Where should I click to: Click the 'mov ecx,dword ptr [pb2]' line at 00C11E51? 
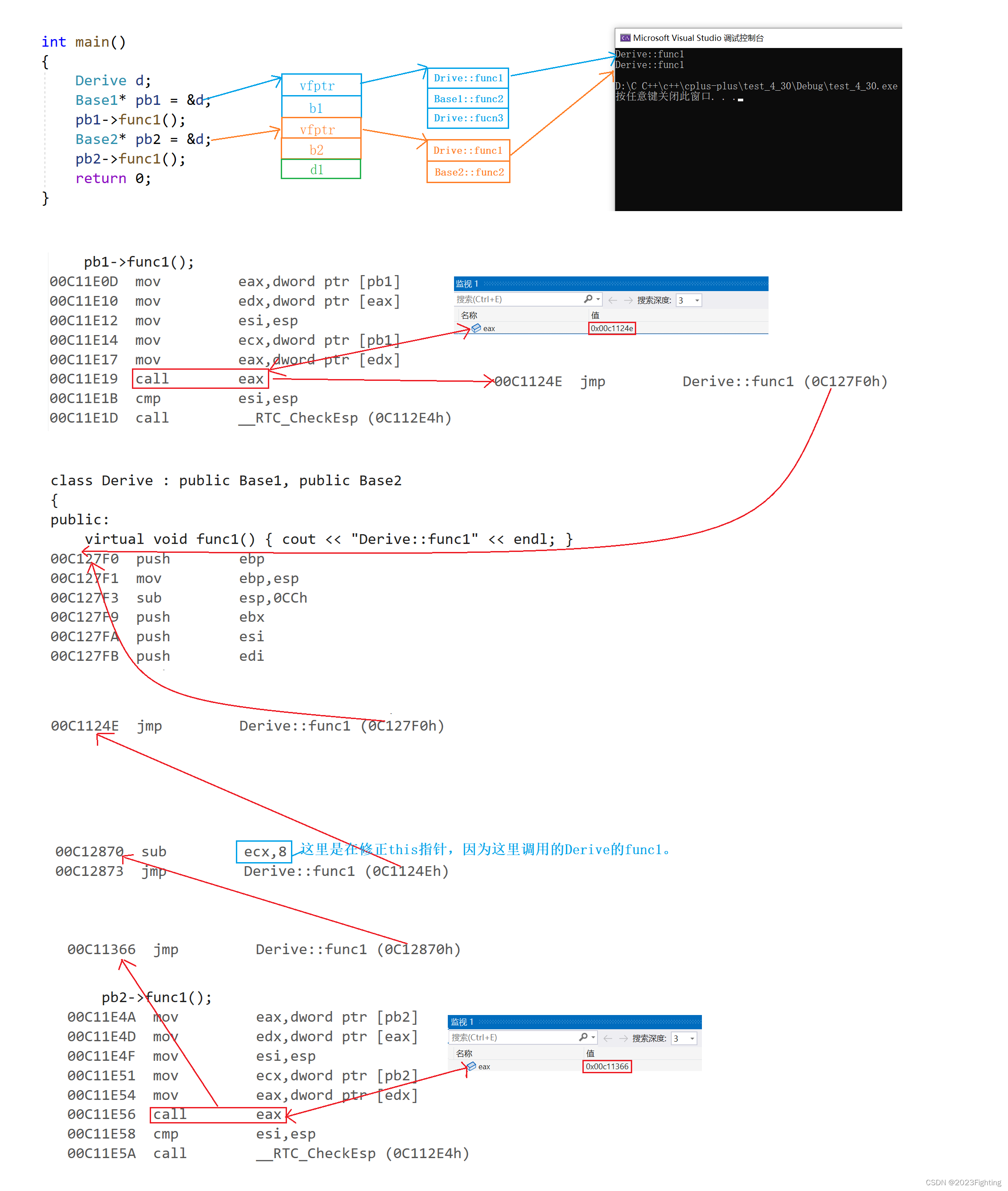243,1075
